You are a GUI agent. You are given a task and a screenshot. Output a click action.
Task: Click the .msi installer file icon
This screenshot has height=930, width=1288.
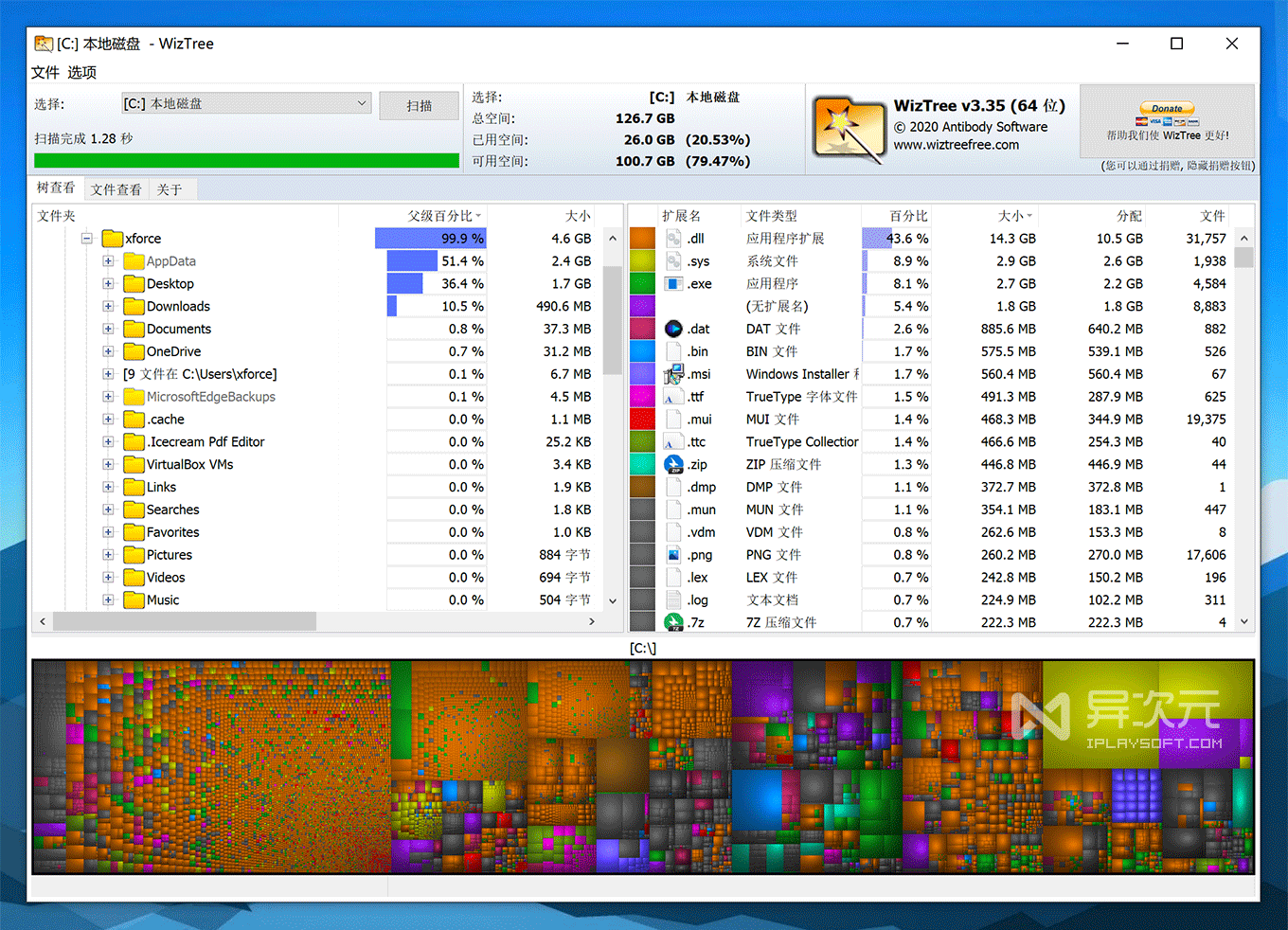[x=673, y=374]
